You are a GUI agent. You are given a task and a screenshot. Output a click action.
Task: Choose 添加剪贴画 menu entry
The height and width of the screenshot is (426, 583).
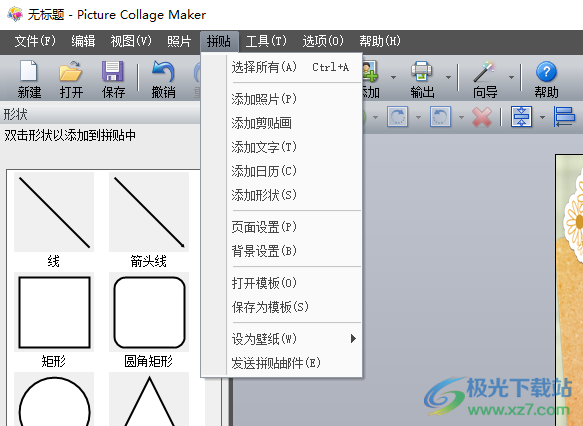click(x=294, y=123)
